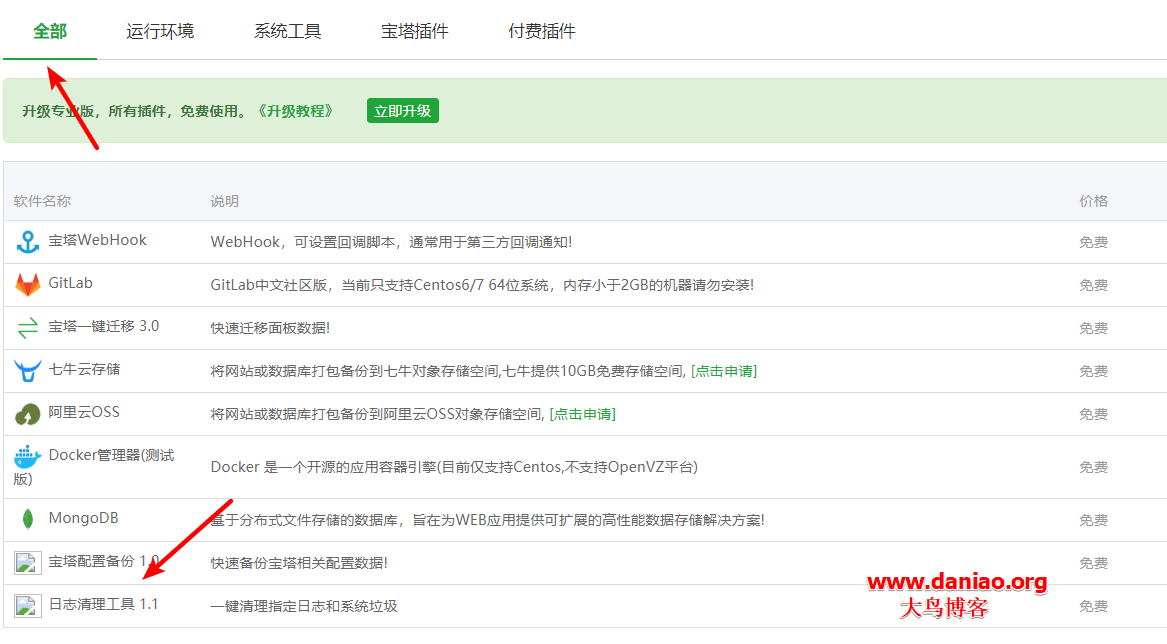This screenshot has height=644, width=1167.
Task: Open the 《升级教程》 link
Action: tap(295, 111)
